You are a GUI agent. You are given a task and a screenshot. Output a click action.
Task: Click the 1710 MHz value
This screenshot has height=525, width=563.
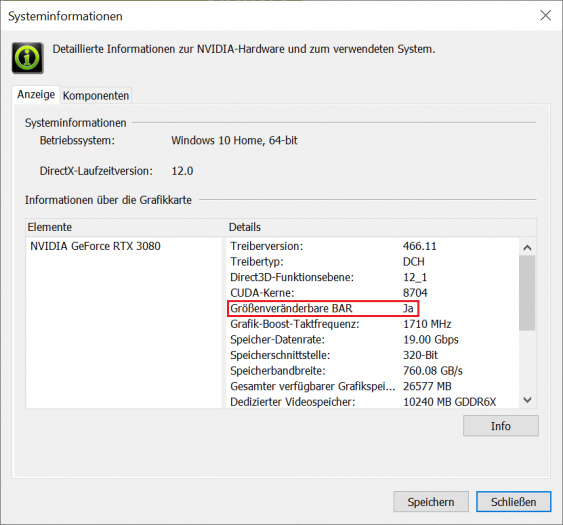point(427,324)
